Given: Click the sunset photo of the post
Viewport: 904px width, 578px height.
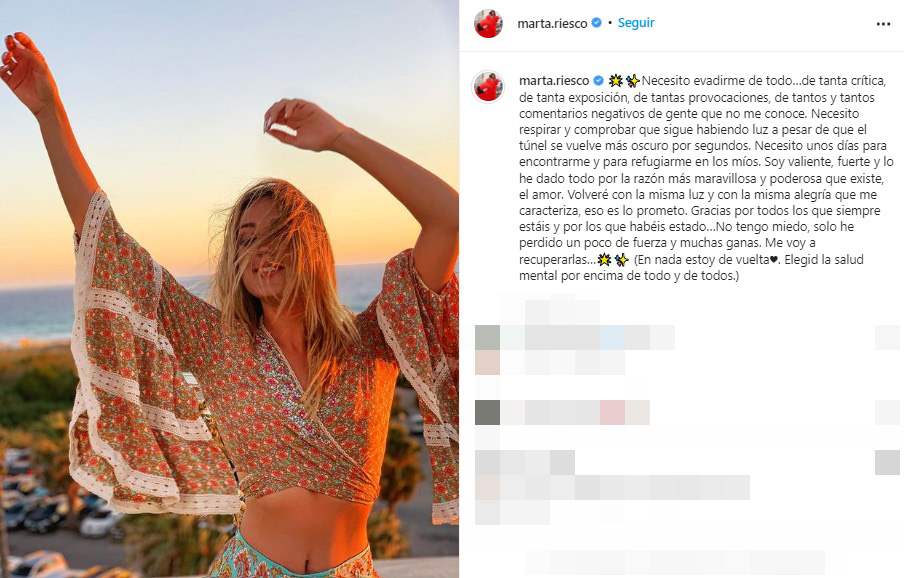Looking at the screenshot, I should pyautogui.click(x=229, y=289).
